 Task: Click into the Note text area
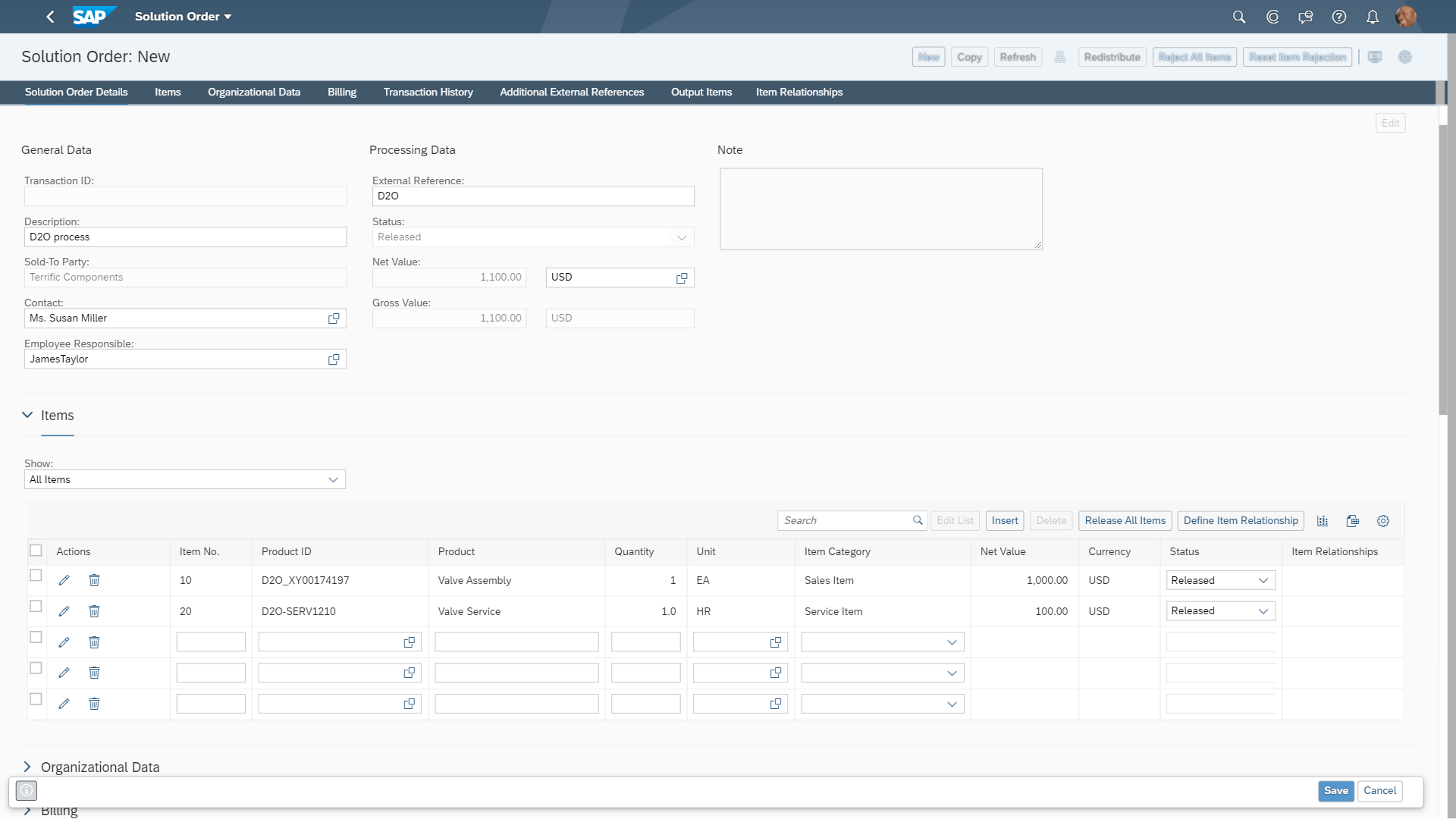coord(881,209)
